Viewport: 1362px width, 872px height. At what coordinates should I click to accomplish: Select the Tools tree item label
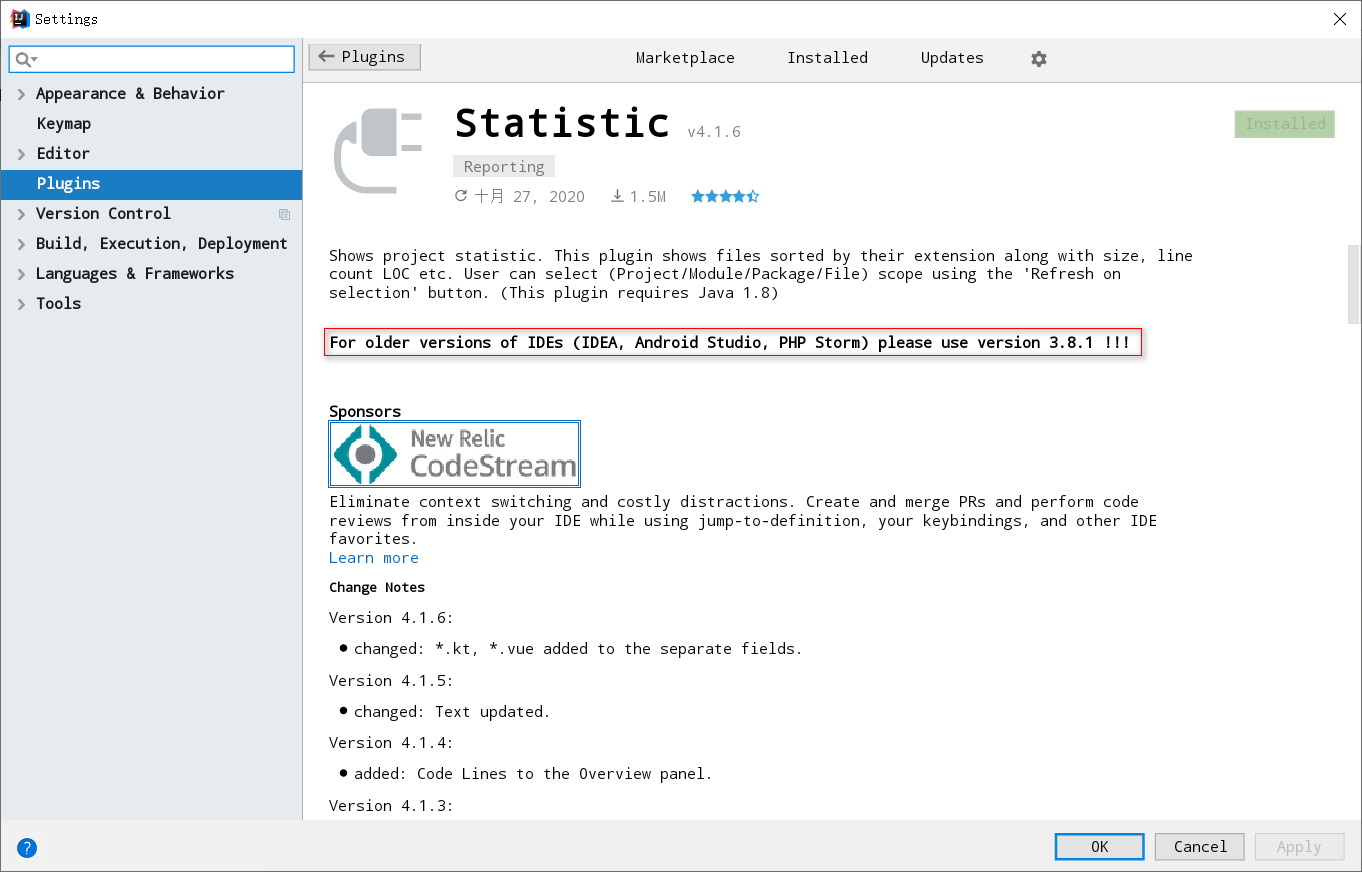(58, 304)
